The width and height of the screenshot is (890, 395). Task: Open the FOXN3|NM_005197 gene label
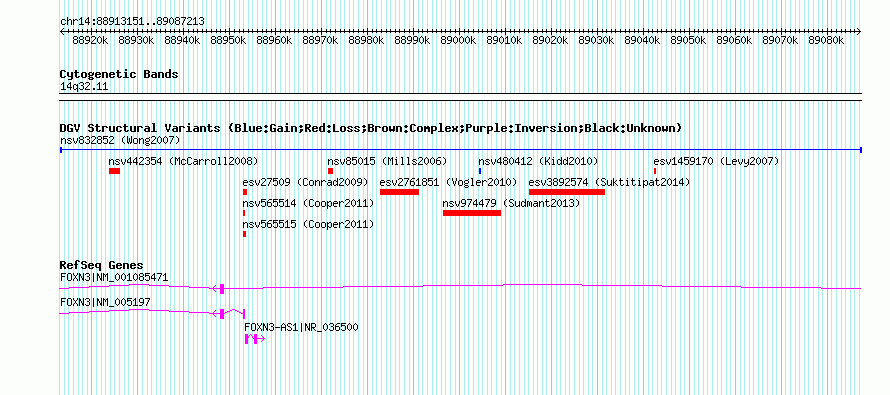105,302
